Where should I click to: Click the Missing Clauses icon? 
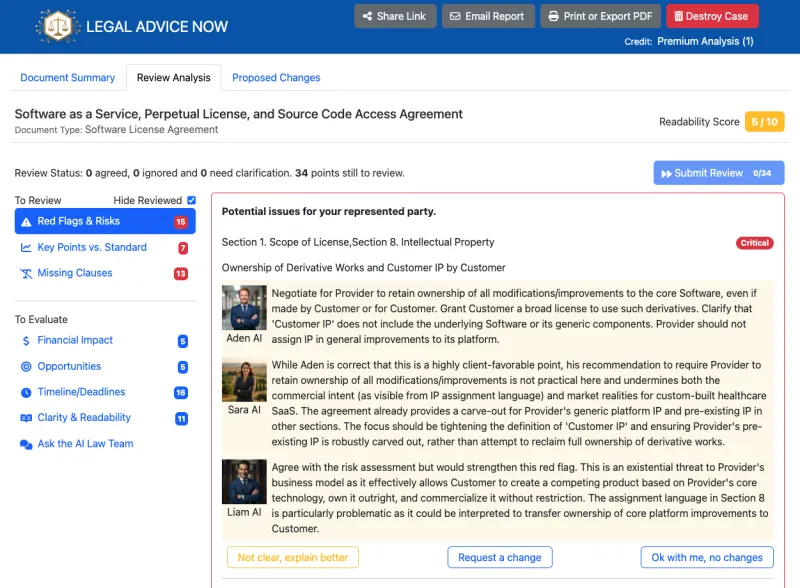coord(26,273)
